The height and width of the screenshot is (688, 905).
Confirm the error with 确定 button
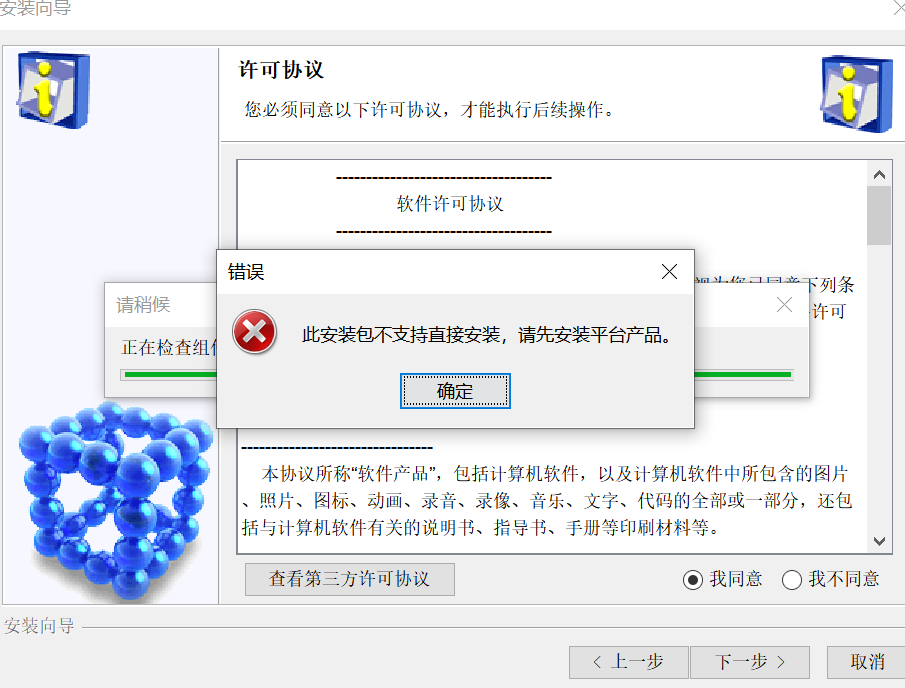coord(455,391)
